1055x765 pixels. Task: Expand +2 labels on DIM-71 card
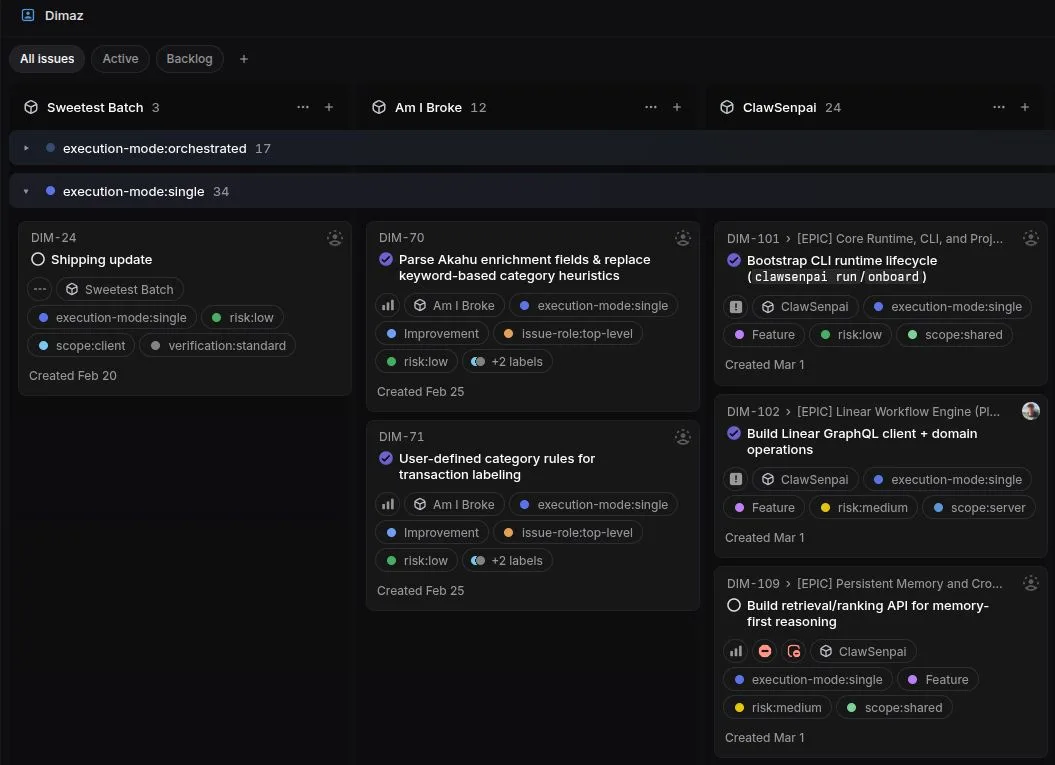[x=507, y=560]
